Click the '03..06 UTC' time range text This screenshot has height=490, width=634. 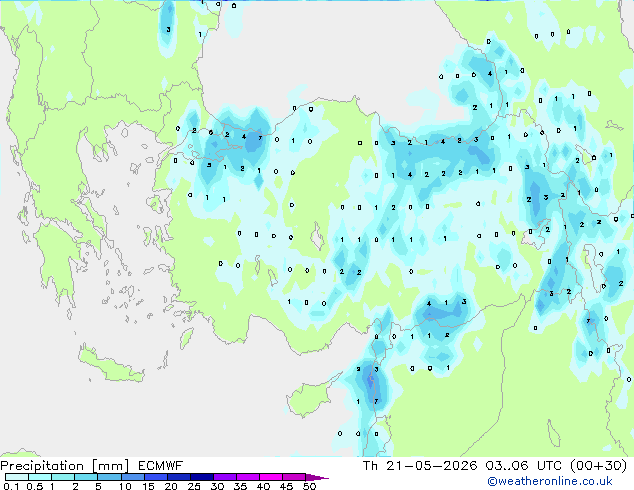point(524,466)
